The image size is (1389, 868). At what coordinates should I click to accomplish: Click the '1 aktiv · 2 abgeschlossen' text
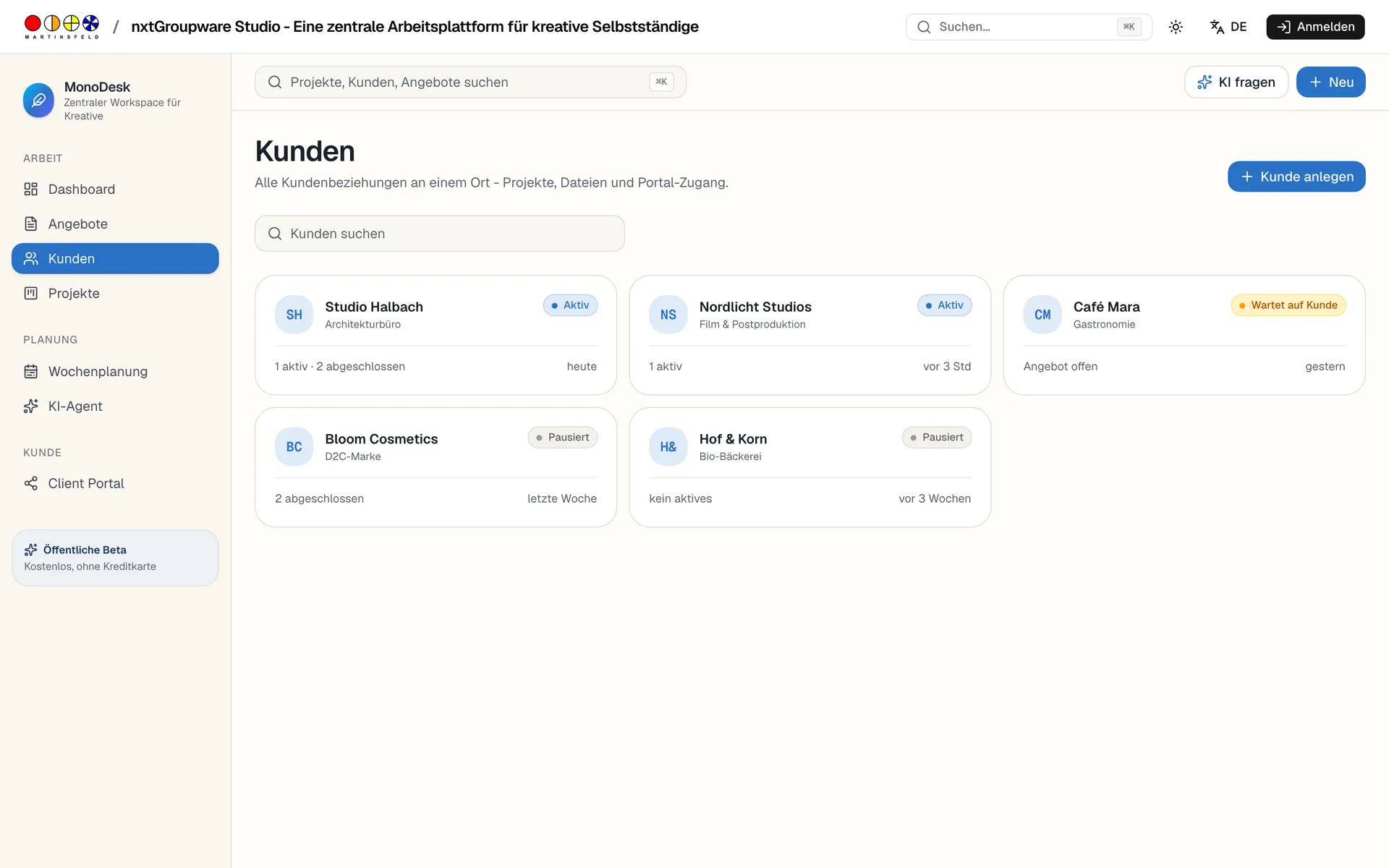coord(340,367)
